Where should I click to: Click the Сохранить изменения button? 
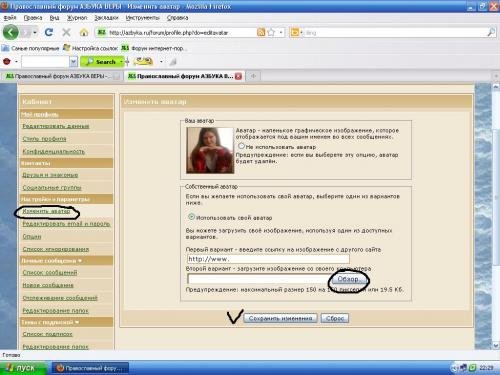coord(280,318)
